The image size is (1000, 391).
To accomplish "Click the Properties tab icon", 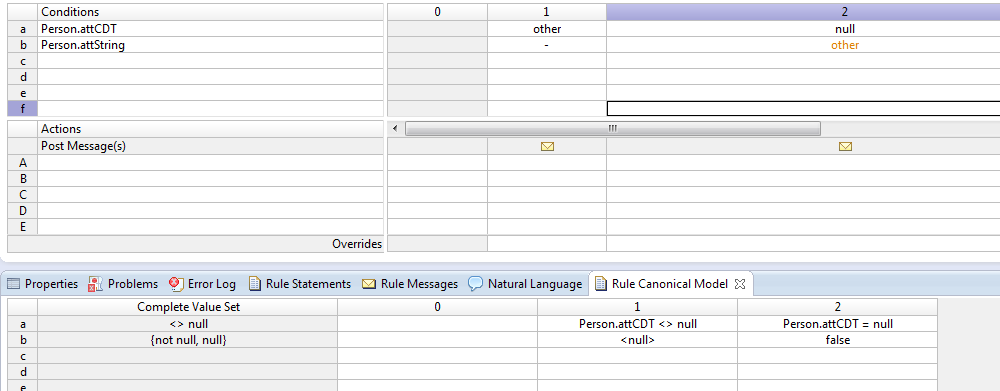I will click(x=13, y=284).
